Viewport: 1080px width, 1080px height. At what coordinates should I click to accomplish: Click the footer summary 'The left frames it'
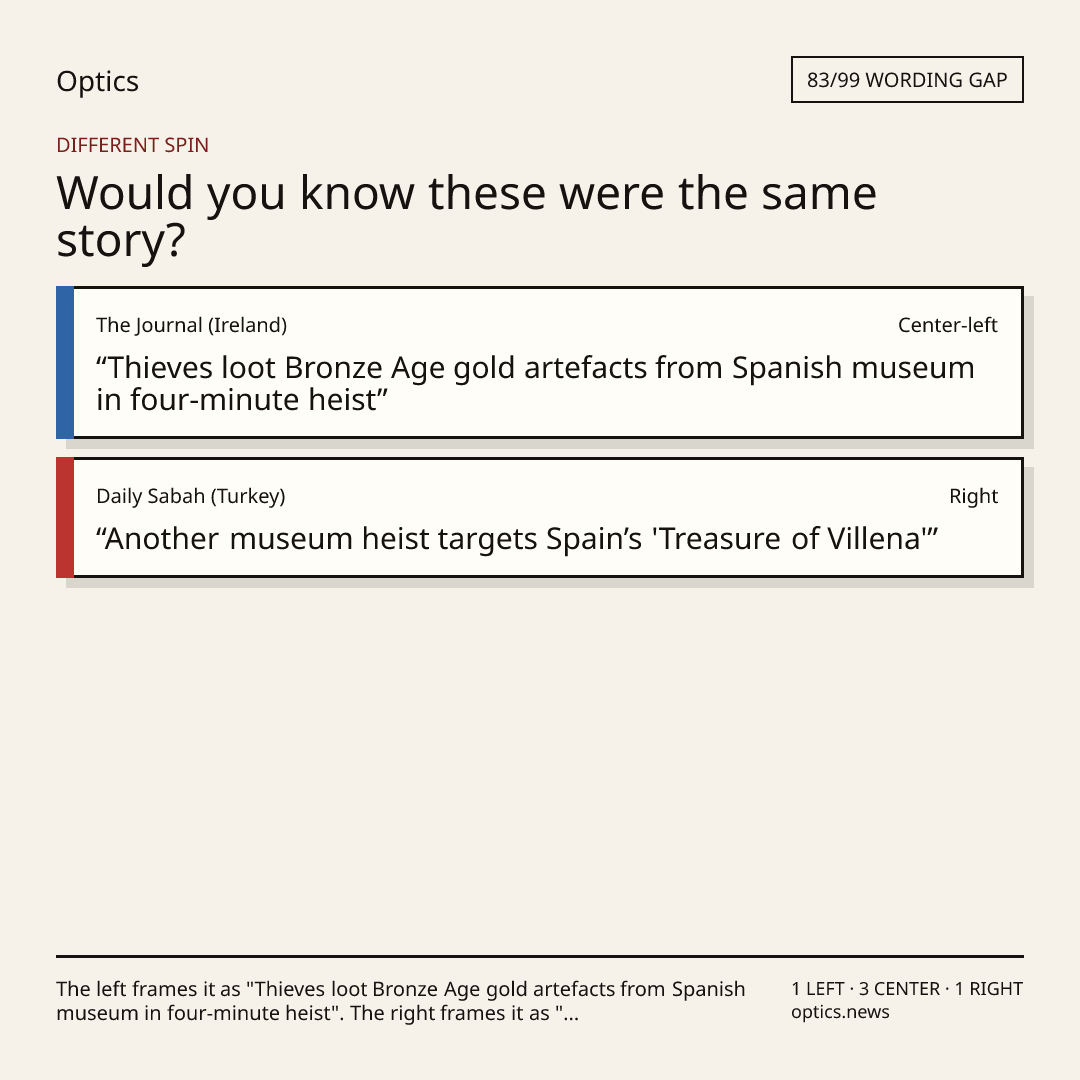click(x=401, y=1001)
